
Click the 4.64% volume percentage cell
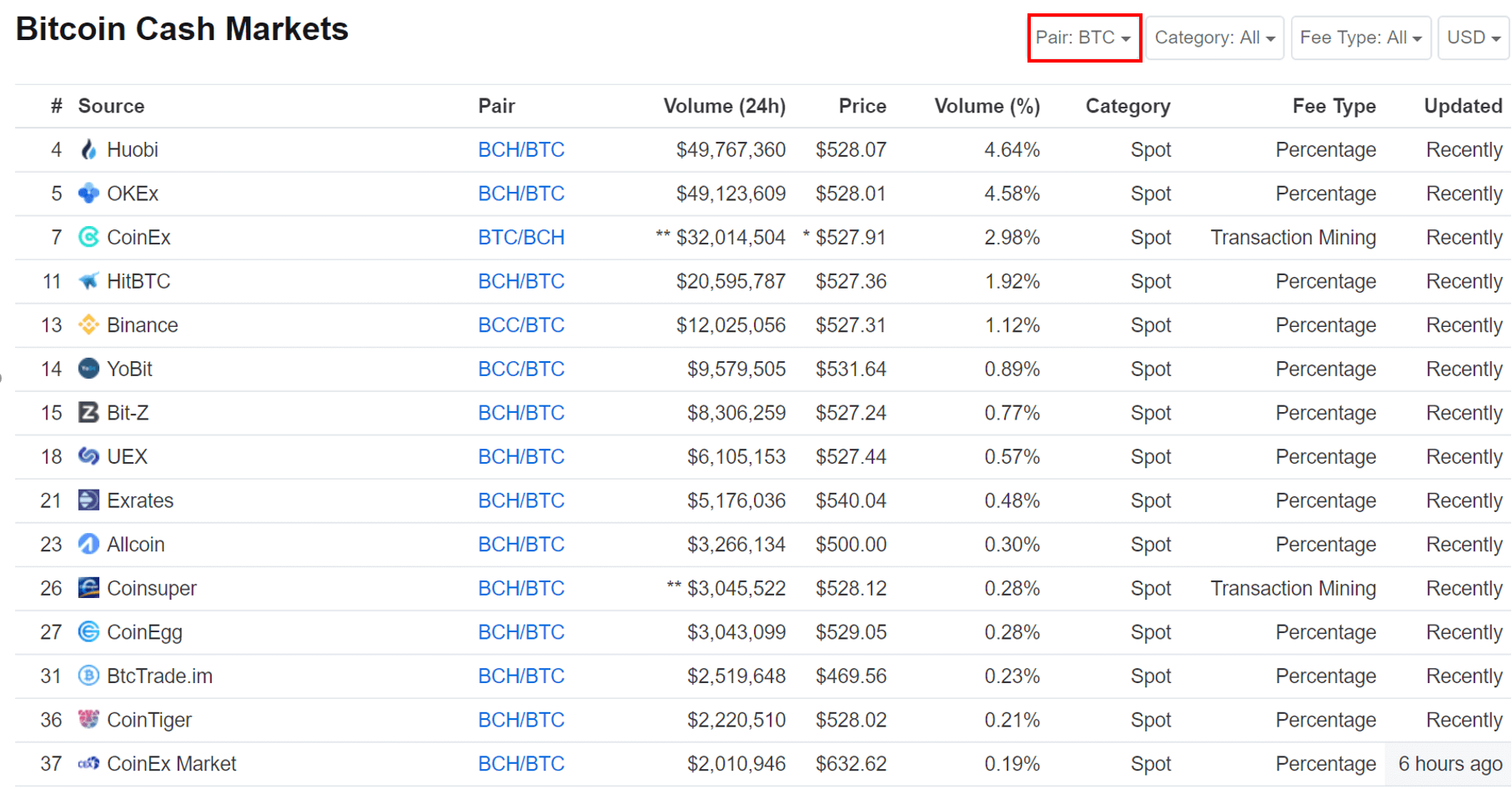pos(1012,149)
